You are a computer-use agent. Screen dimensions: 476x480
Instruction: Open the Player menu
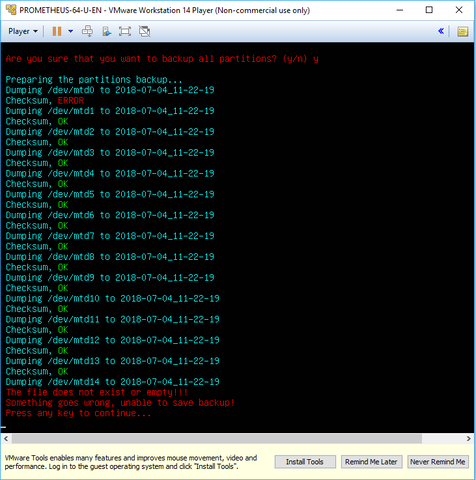23,31
